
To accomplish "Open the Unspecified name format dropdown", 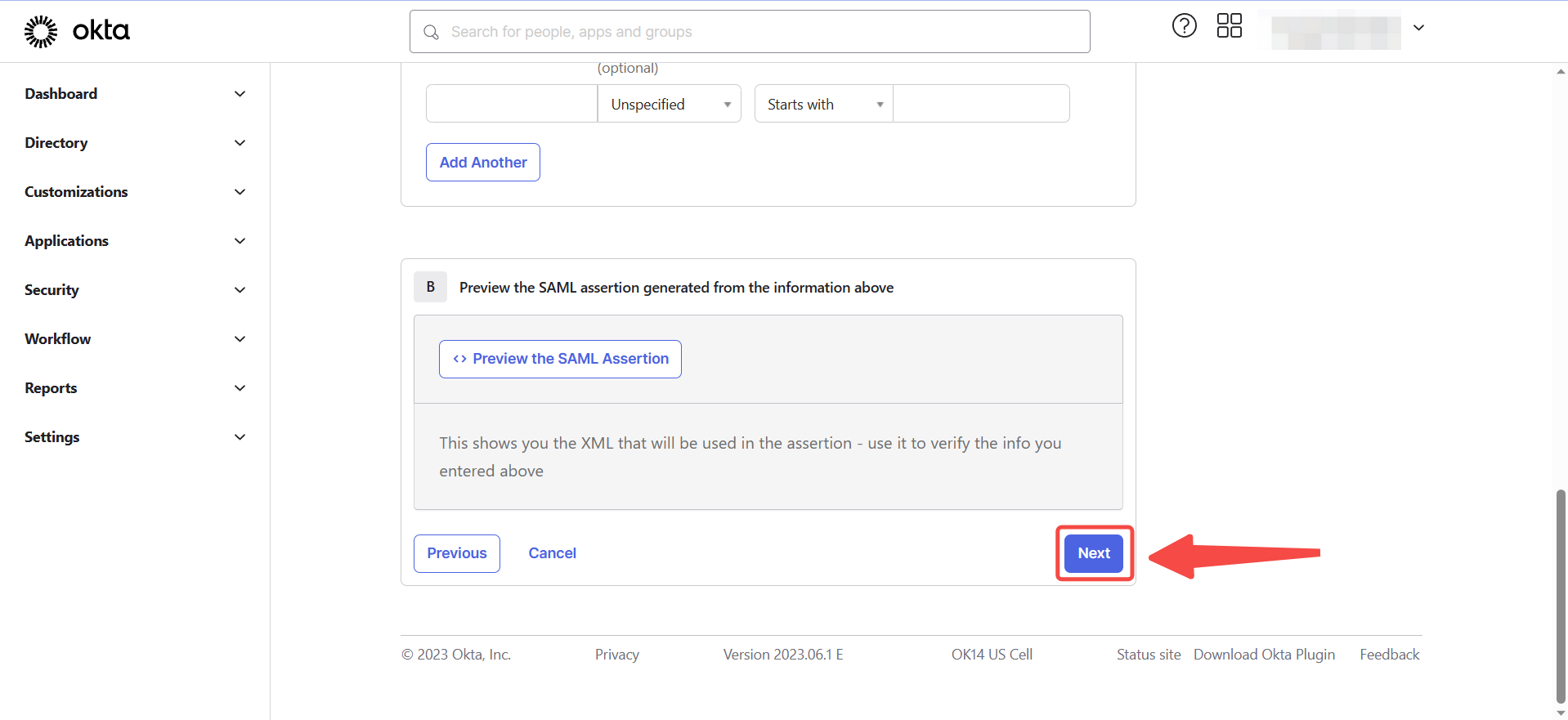I will pos(669,104).
